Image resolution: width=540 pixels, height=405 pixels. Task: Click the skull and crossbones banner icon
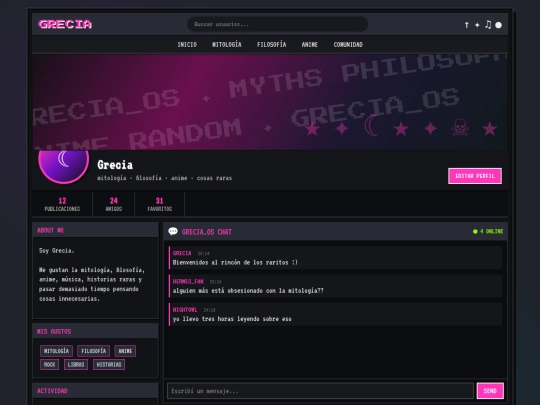click(x=460, y=128)
